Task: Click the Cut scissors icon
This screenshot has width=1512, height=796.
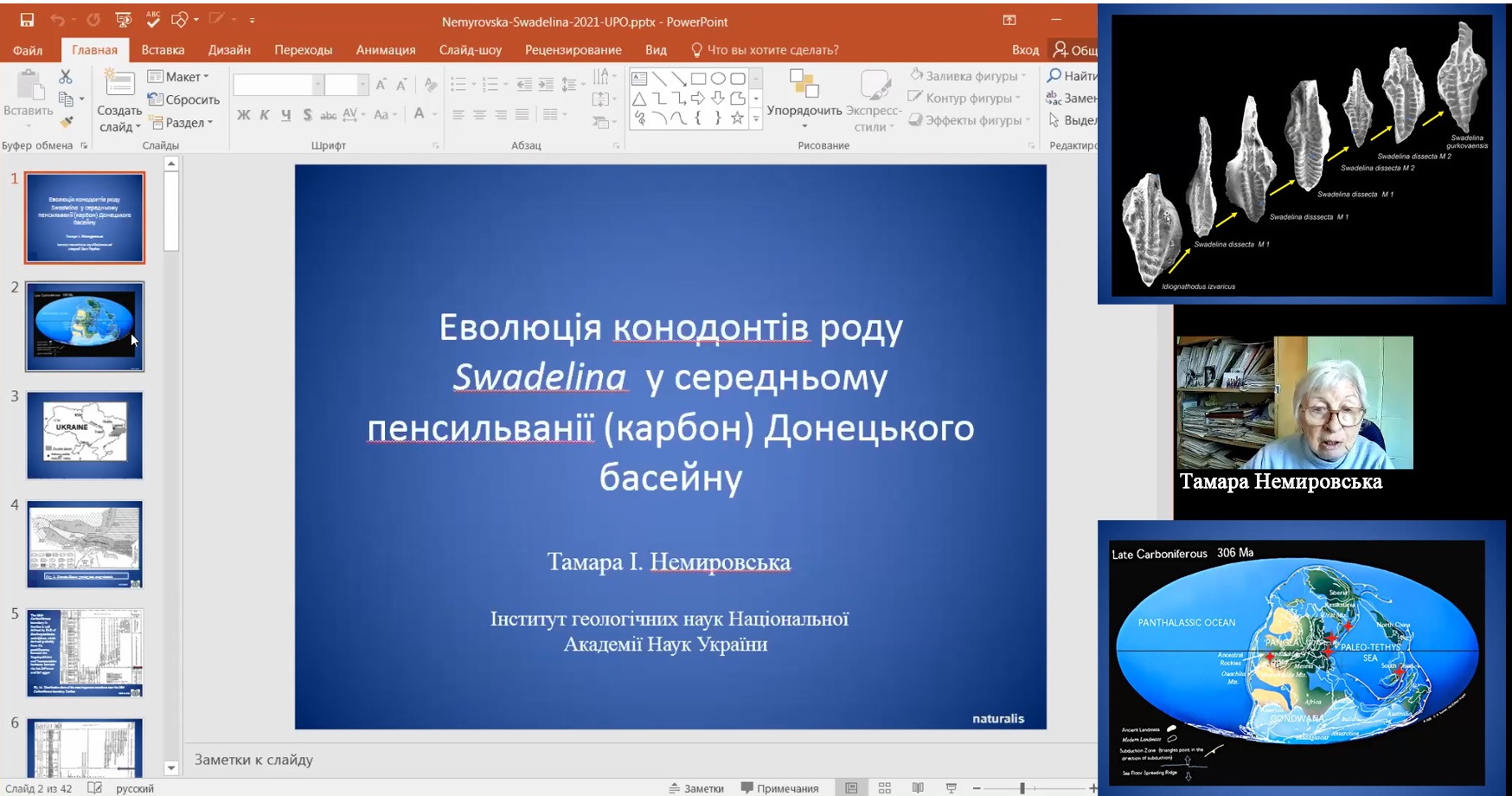Action: (66, 77)
